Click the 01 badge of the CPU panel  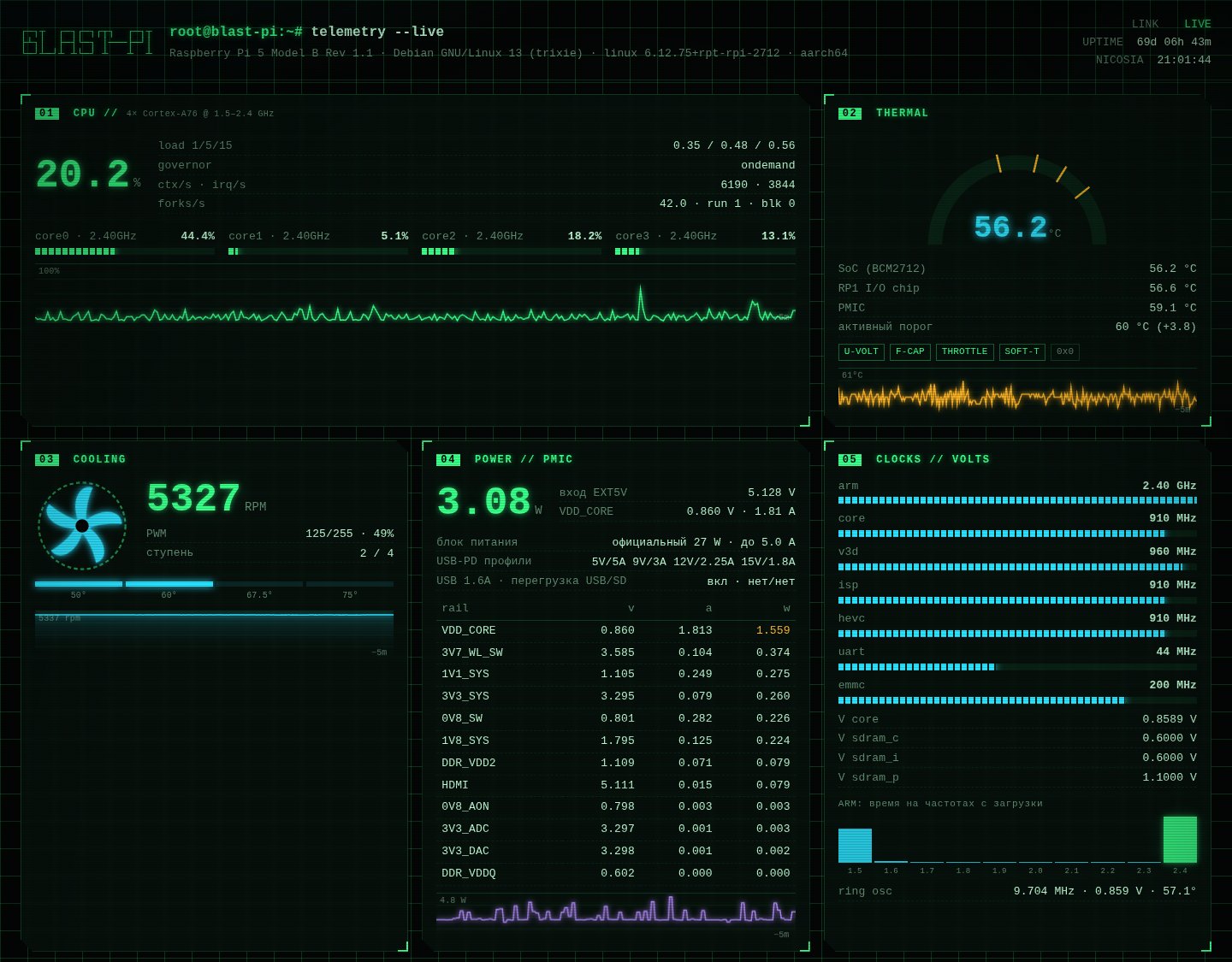coord(47,113)
